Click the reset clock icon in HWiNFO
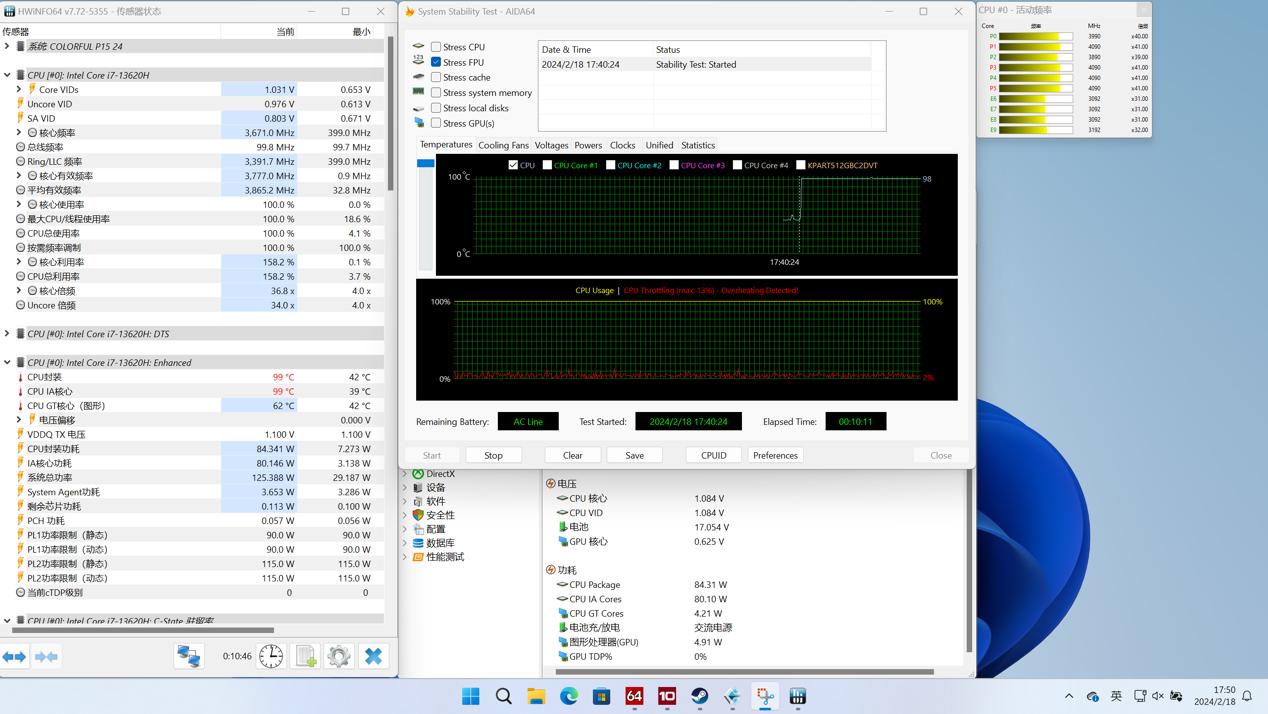 [x=271, y=656]
